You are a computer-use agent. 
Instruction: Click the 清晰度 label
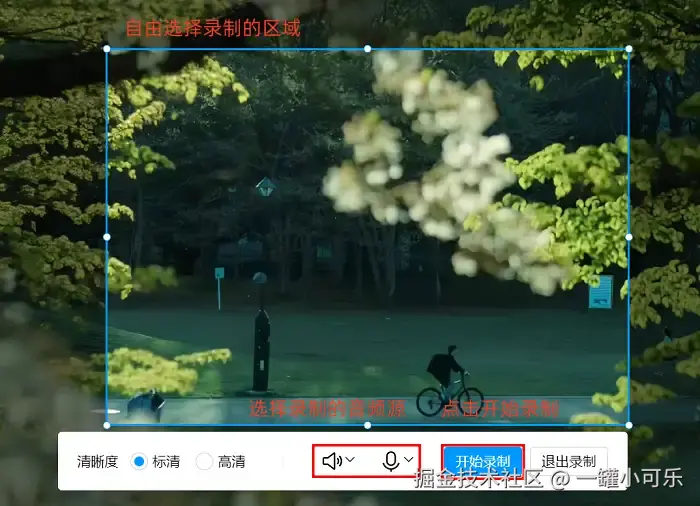point(97,461)
